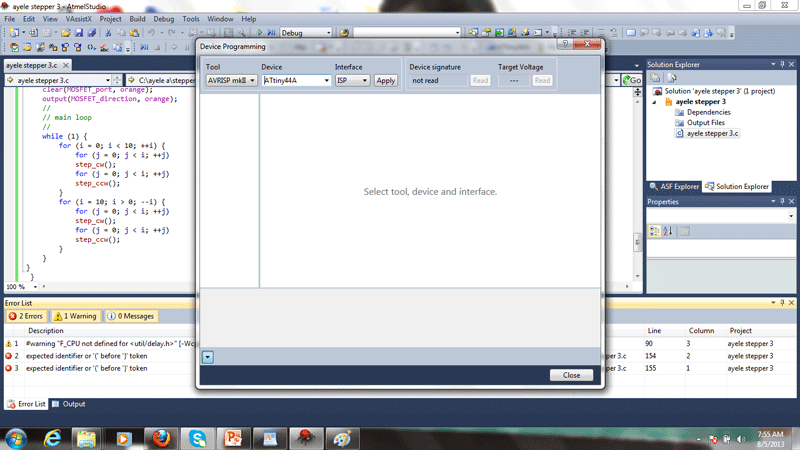This screenshot has width=800, height=450.
Task: Click the New Project toolbar icon
Action: point(14,33)
